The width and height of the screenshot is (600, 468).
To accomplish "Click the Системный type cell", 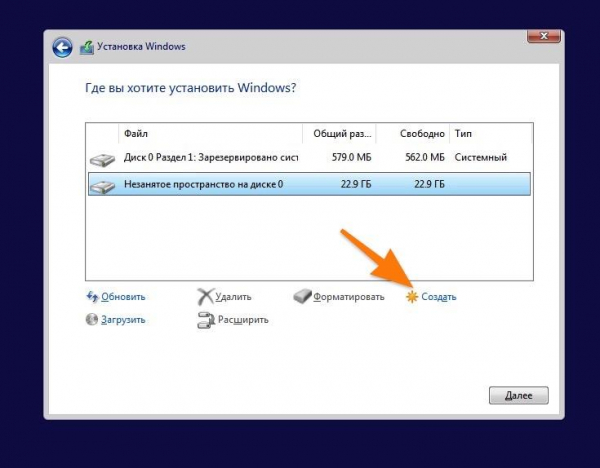I will pos(481,157).
